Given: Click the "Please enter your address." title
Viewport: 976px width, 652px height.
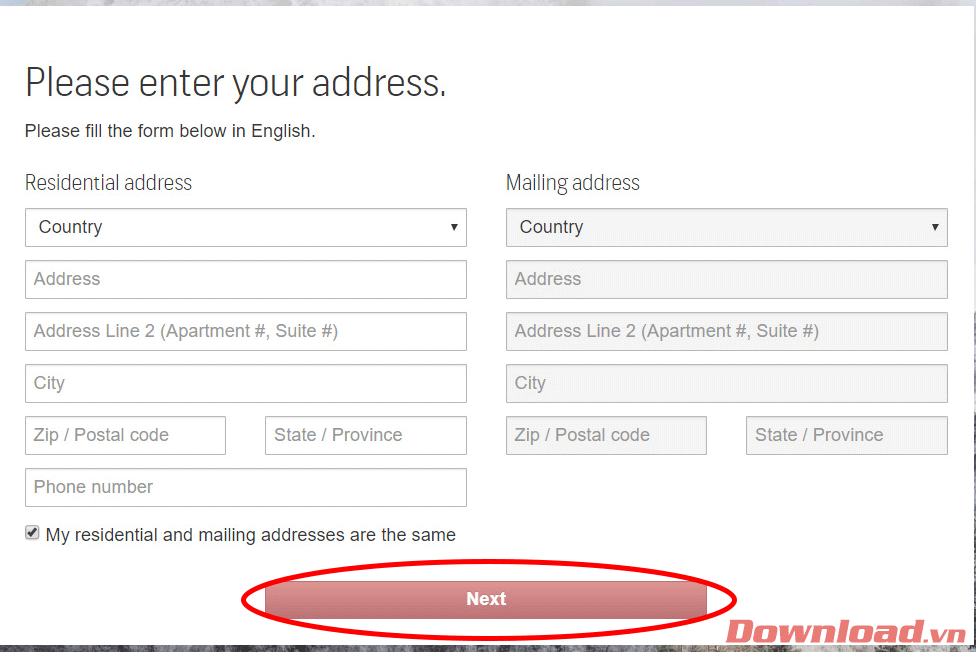Looking at the screenshot, I should pyautogui.click(x=235, y=82).
